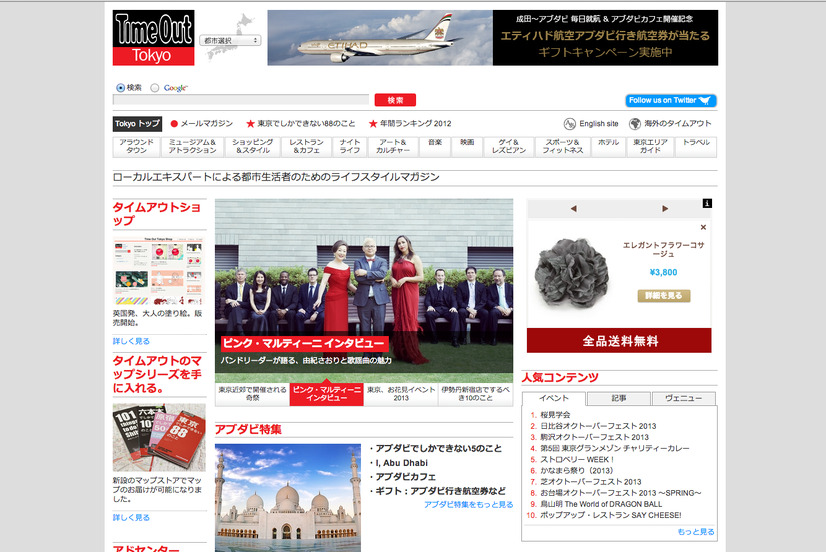Viewport: 826px width, 552px height.
Task: Open 音楽 menu item
Action: click(x=435, y=146)
